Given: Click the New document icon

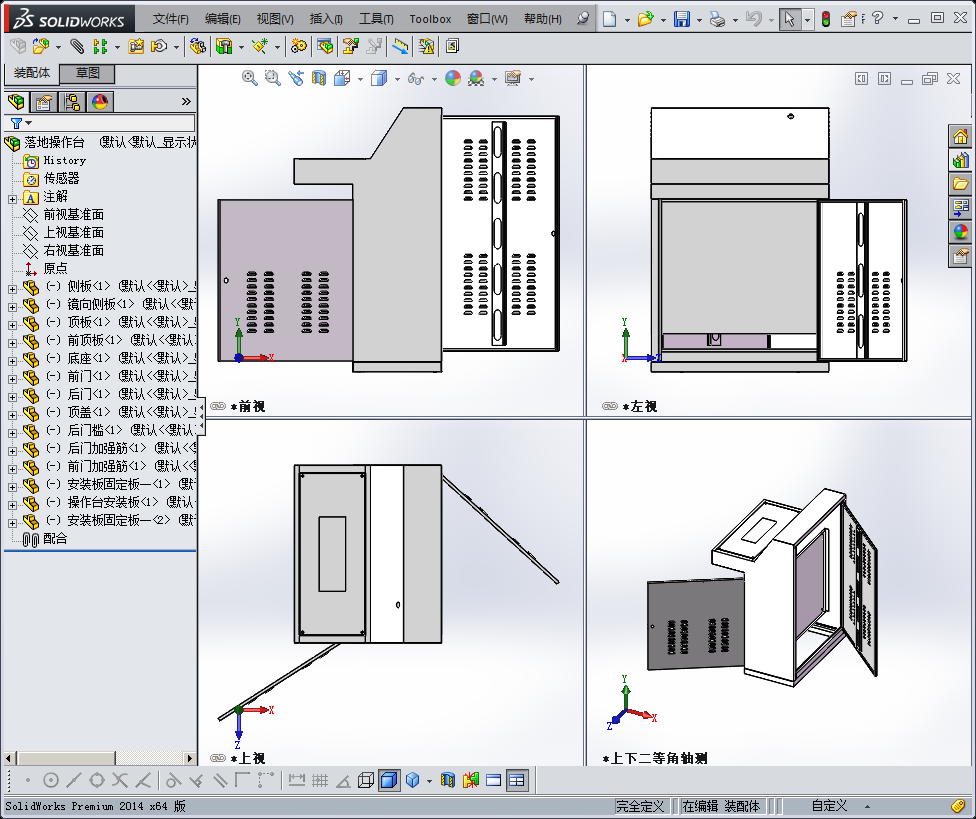Looking at the screenshot, I should coord(609,19).
